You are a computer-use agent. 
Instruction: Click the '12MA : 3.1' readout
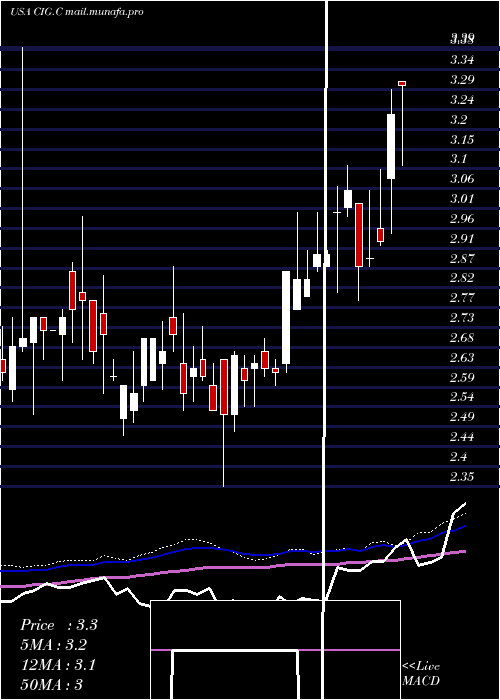point(58,665)
